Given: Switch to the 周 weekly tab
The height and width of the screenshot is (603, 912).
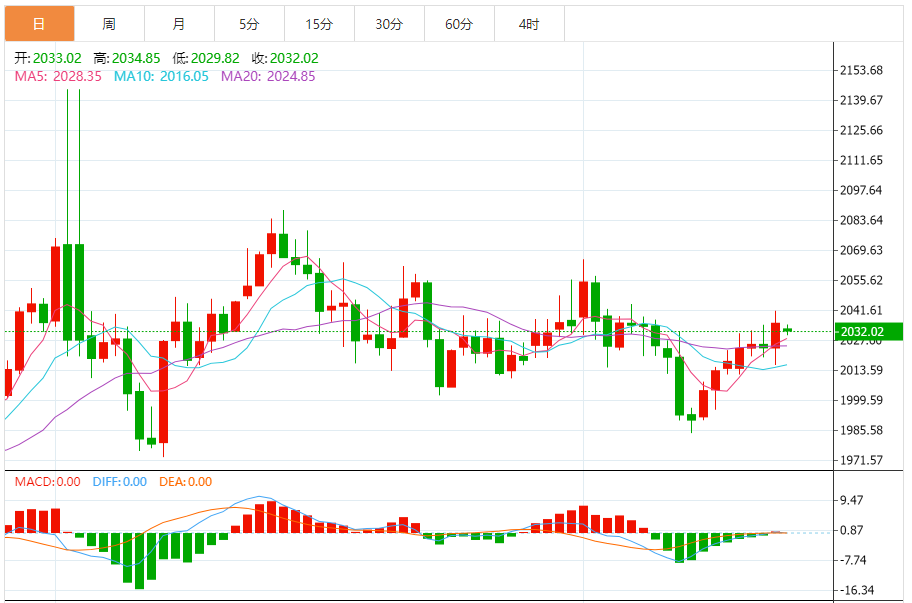Looking at the screenshot, I should point(109,24).
